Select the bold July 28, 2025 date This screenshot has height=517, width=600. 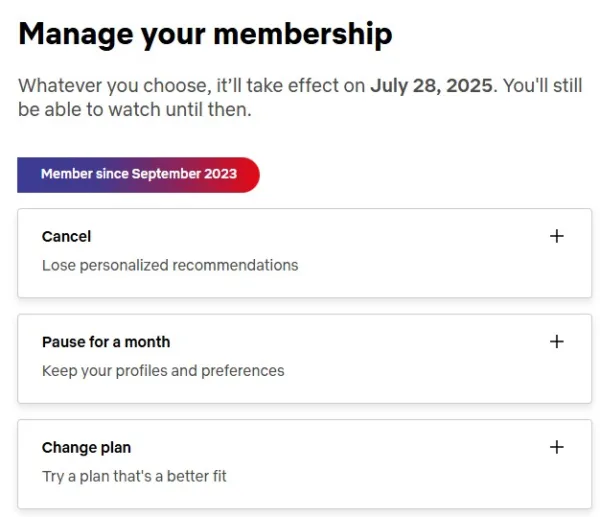(431, 86)
